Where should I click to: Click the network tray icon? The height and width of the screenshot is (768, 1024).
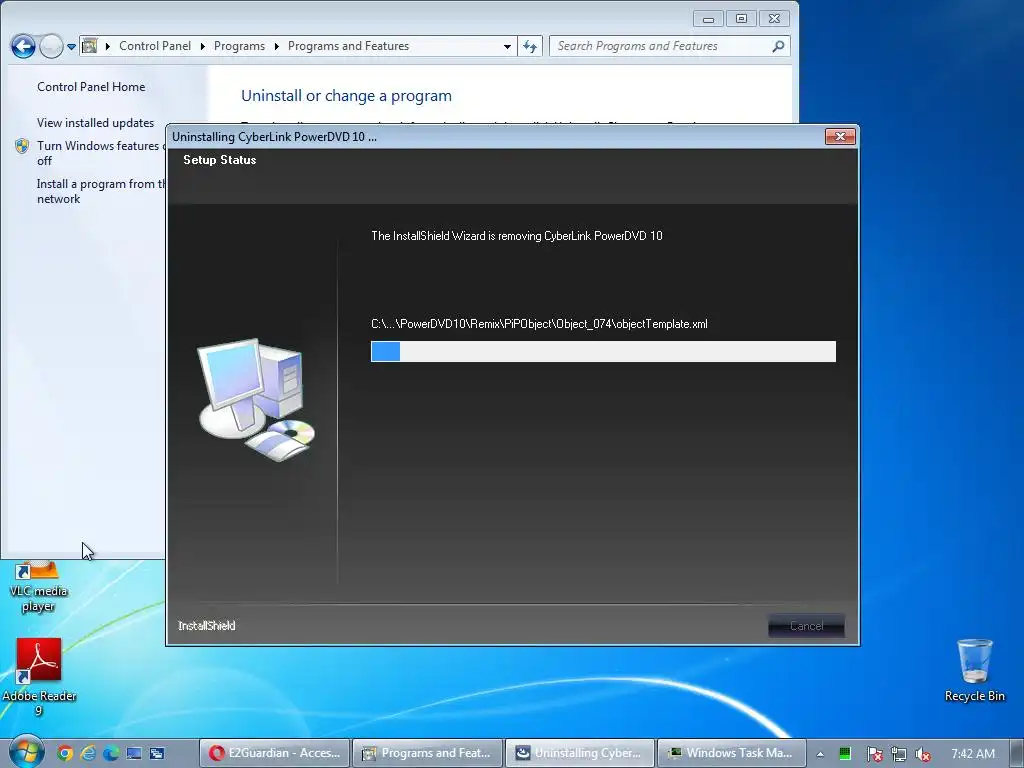(899, 754)
